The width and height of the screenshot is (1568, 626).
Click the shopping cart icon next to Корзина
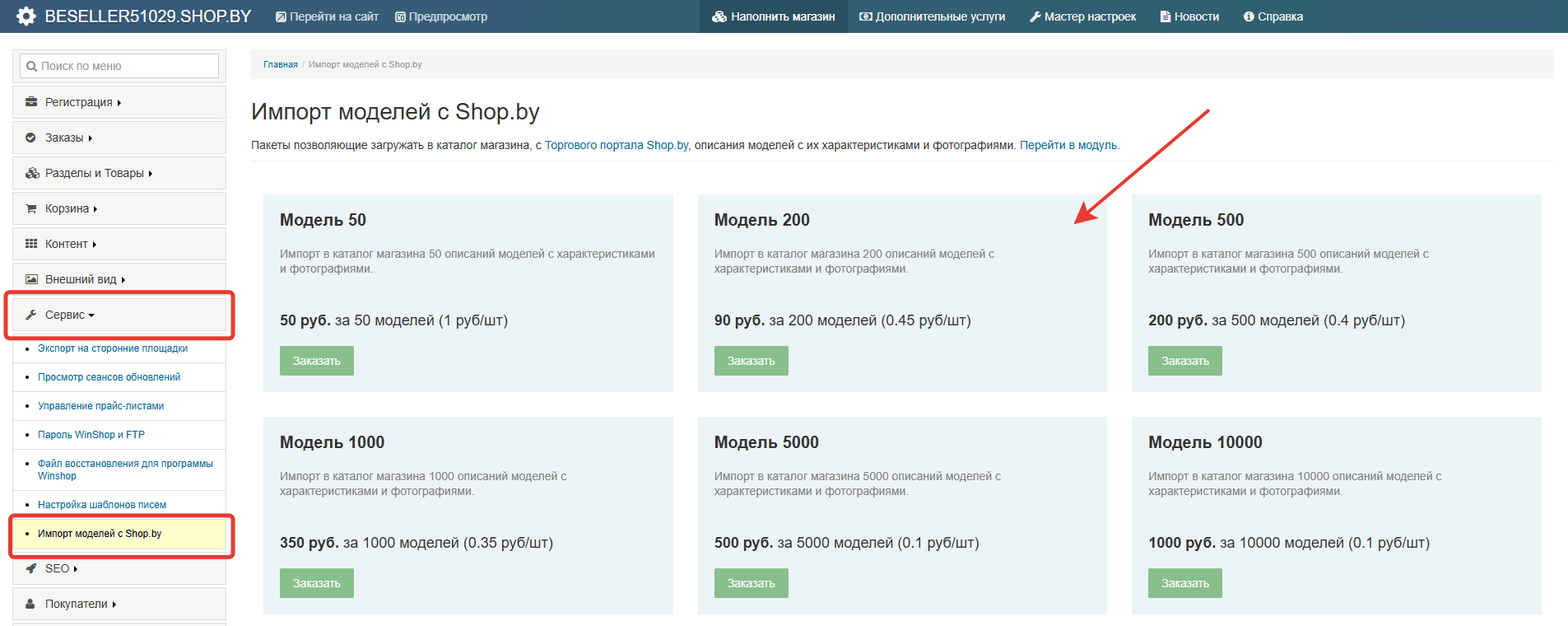[31, 208]
